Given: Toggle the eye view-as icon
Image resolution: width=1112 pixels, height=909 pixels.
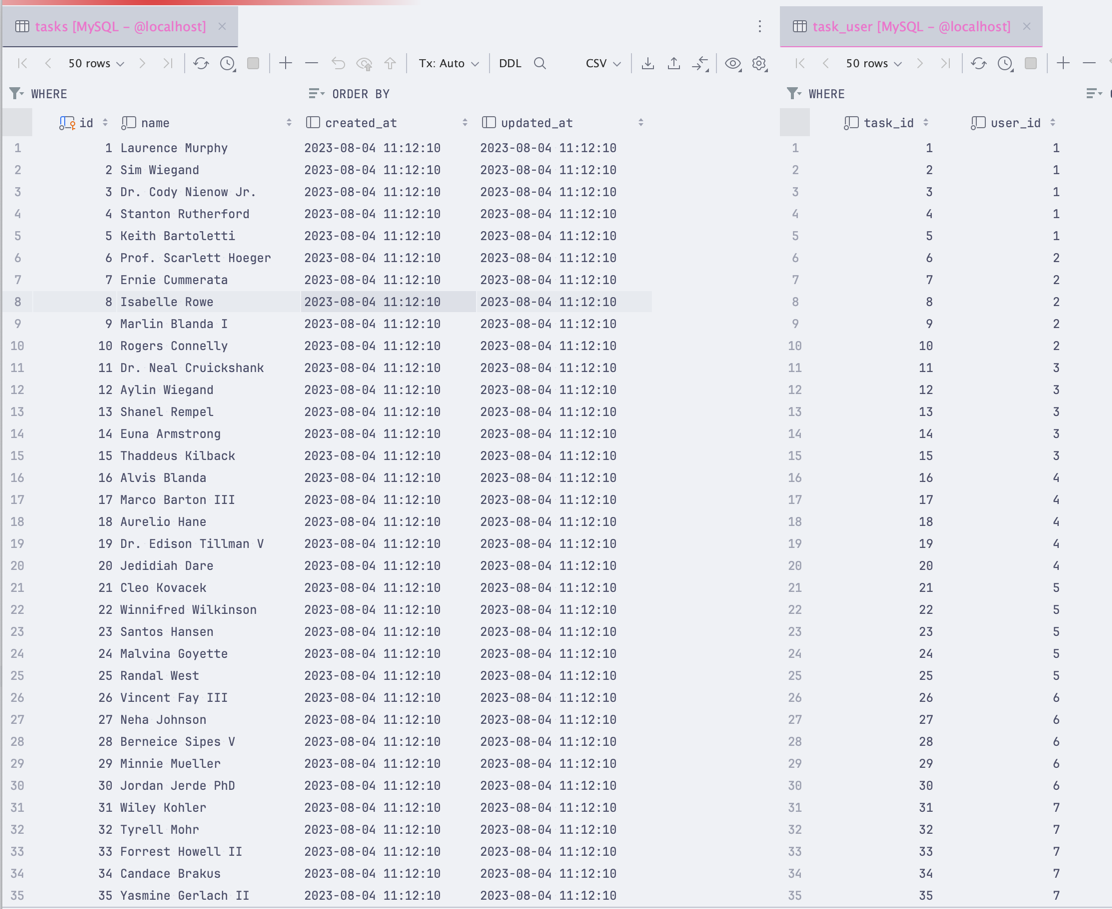Looking at the screenshot, I should coord(733,63).
